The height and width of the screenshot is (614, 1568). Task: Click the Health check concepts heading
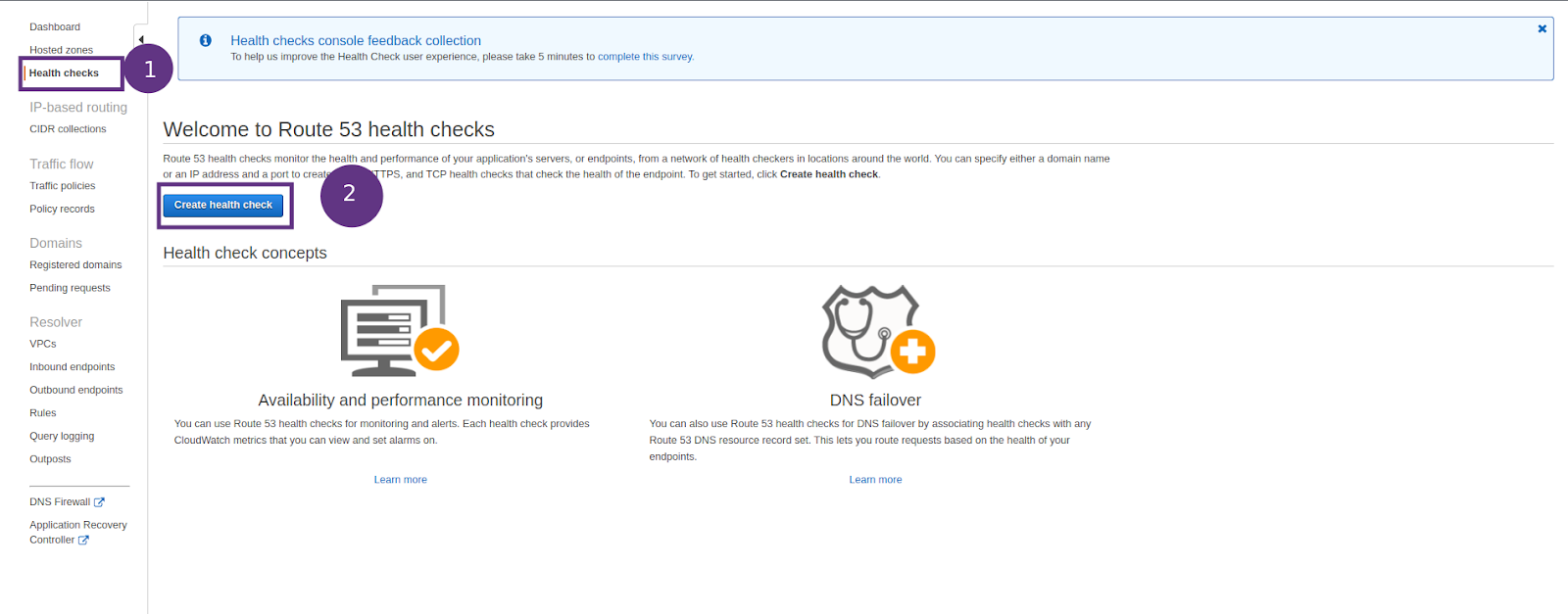click(x=245, y=254)
